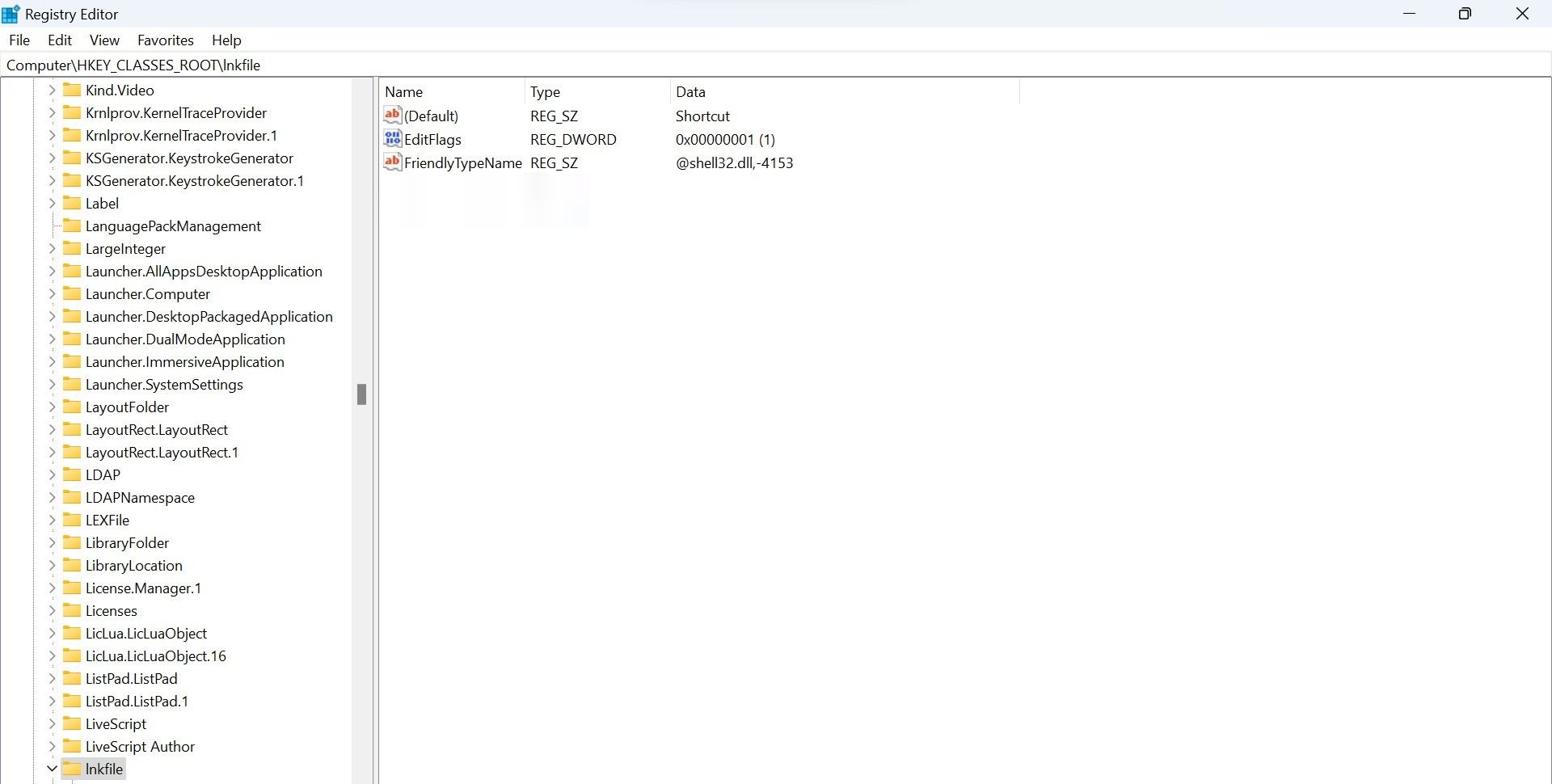This screenshot has height=784, width=1552.
Task: Click the Label folder icon
Action: [72, 203]
